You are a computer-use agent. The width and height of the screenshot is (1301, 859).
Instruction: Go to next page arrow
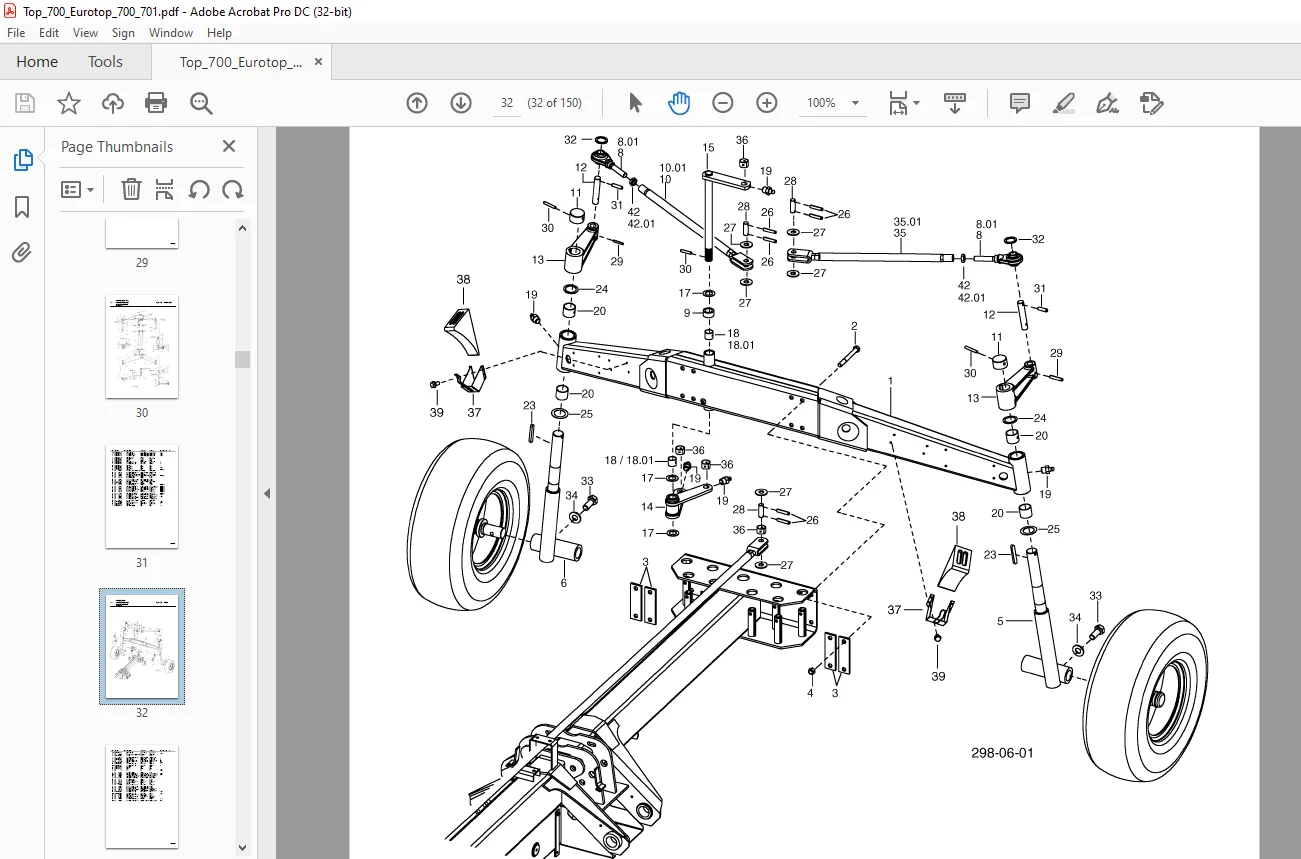pos(461,103)
